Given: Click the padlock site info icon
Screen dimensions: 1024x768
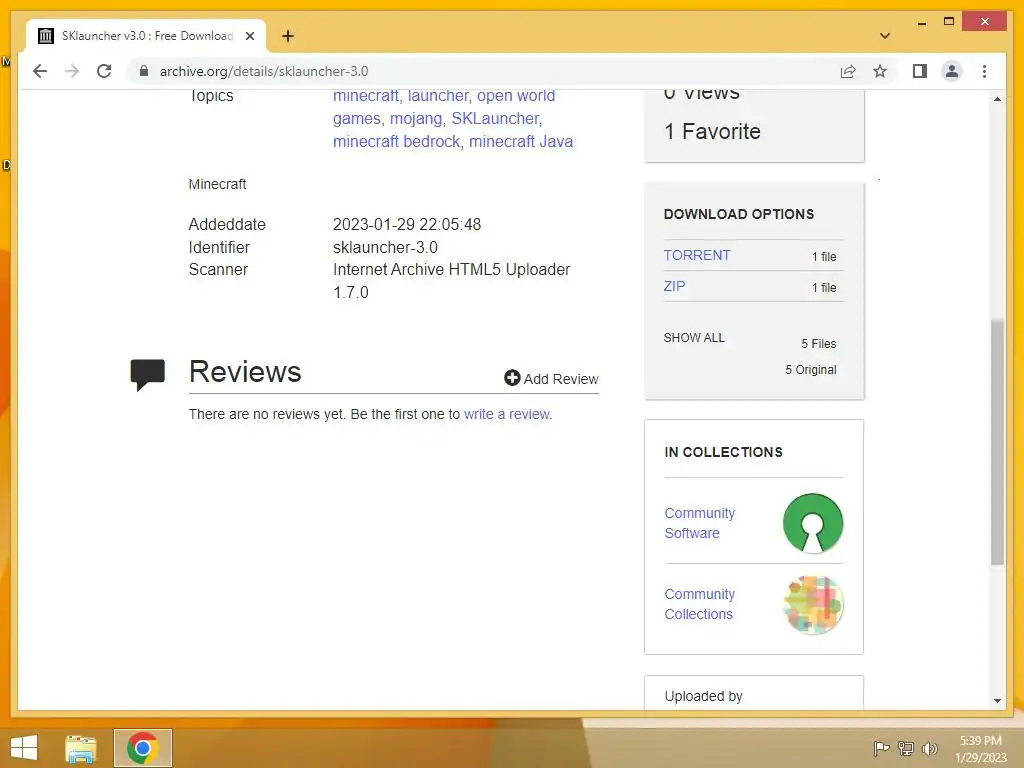Looking at the screenshot, I should (x=144, y=71).
